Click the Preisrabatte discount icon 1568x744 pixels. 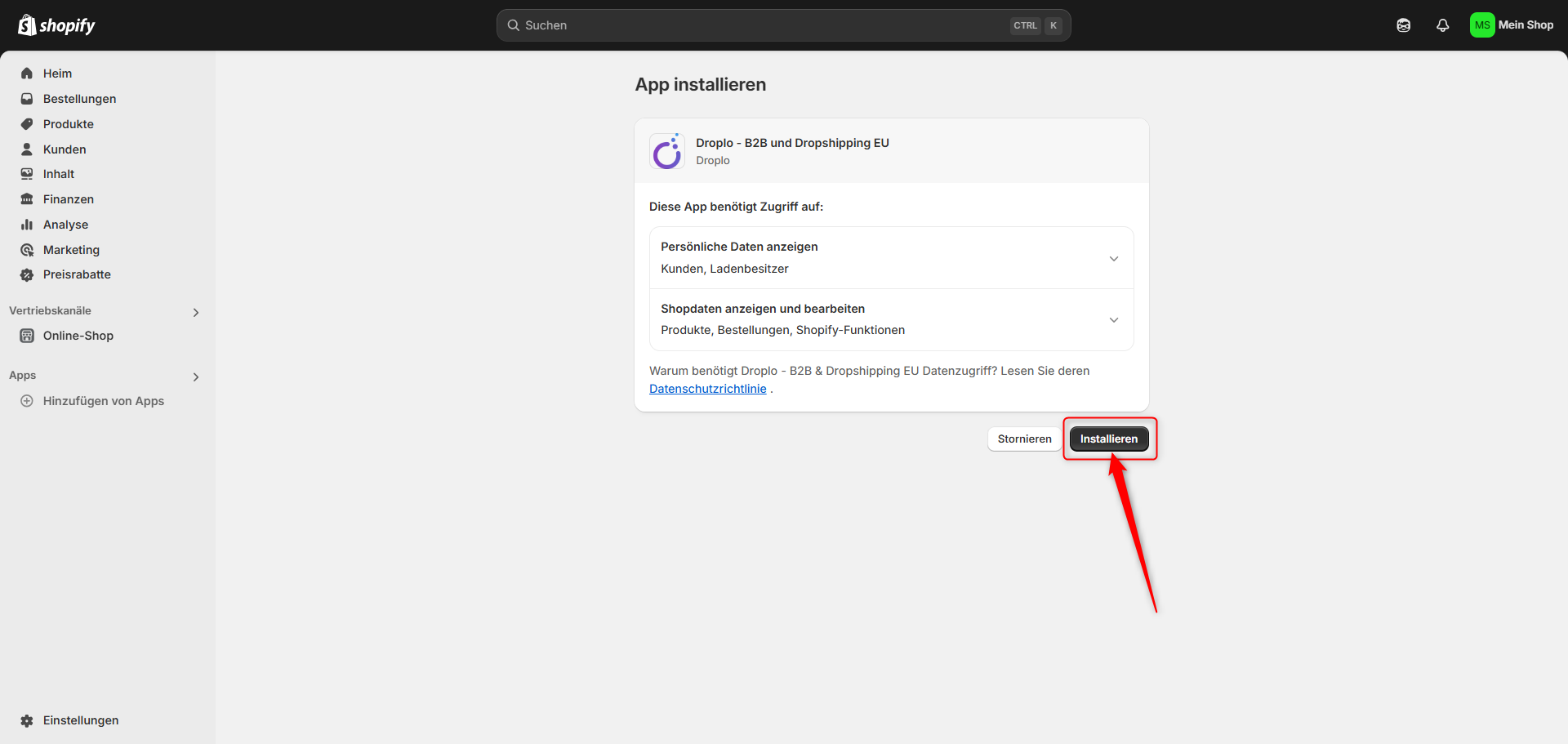click(x=27, y=274)
